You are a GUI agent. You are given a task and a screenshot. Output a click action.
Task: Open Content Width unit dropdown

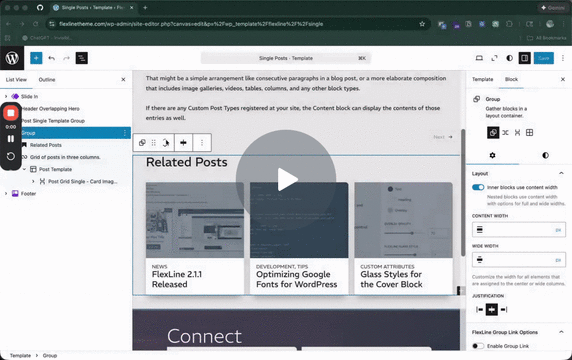point(558,230)
